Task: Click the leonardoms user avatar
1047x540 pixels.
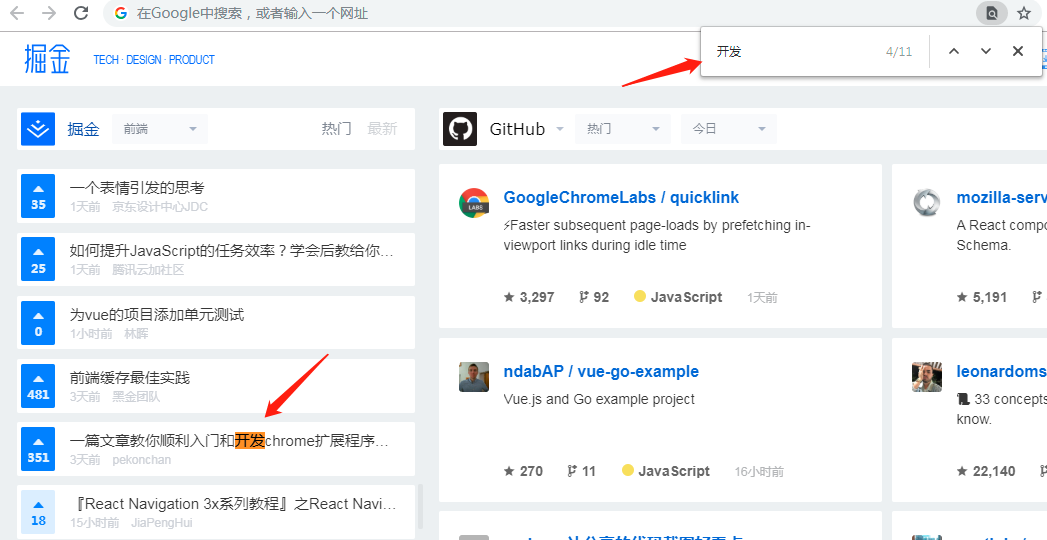Action: click(x=927, y=377)
